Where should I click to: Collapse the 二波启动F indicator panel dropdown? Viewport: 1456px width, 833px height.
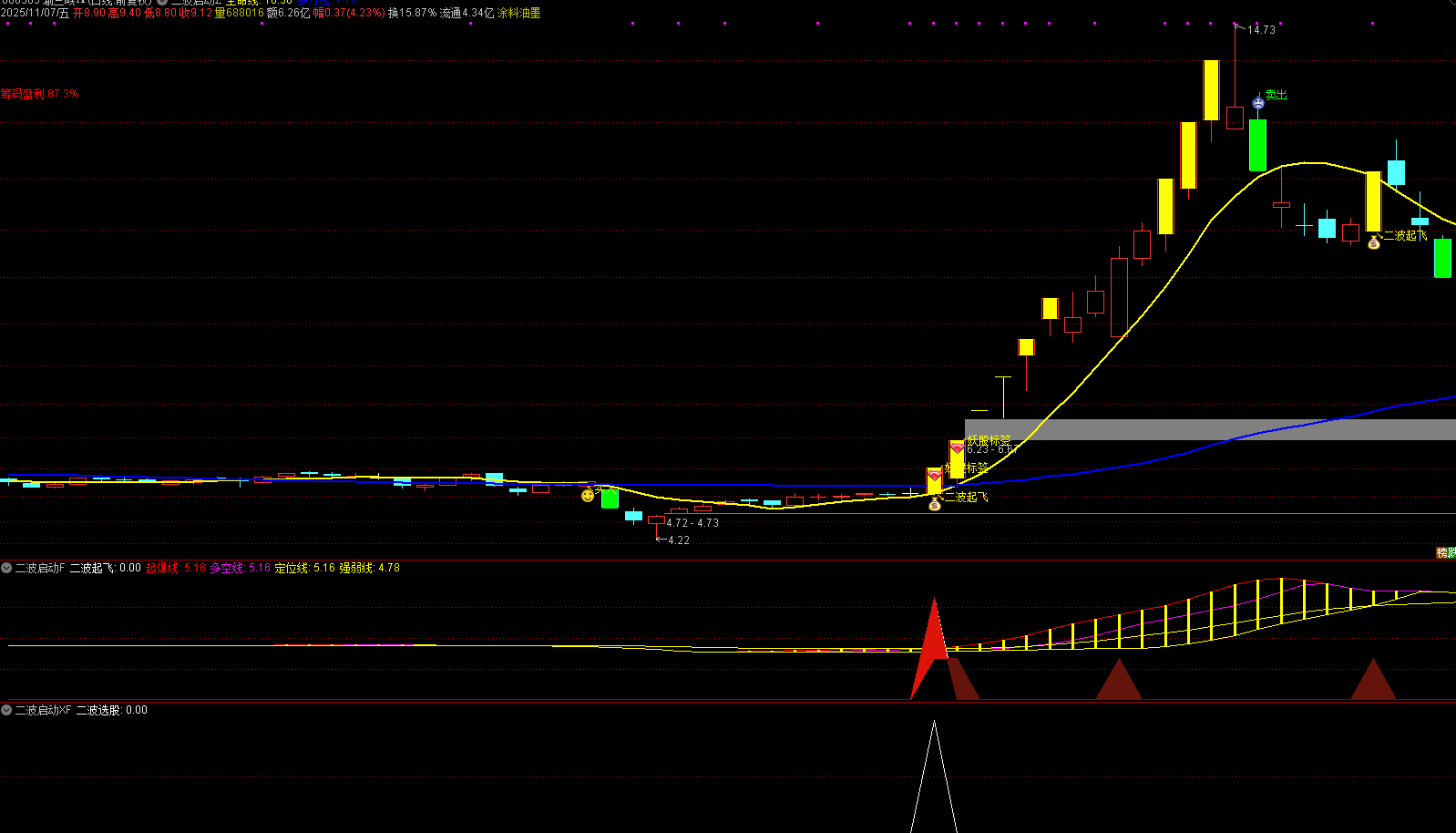[6, 568]
